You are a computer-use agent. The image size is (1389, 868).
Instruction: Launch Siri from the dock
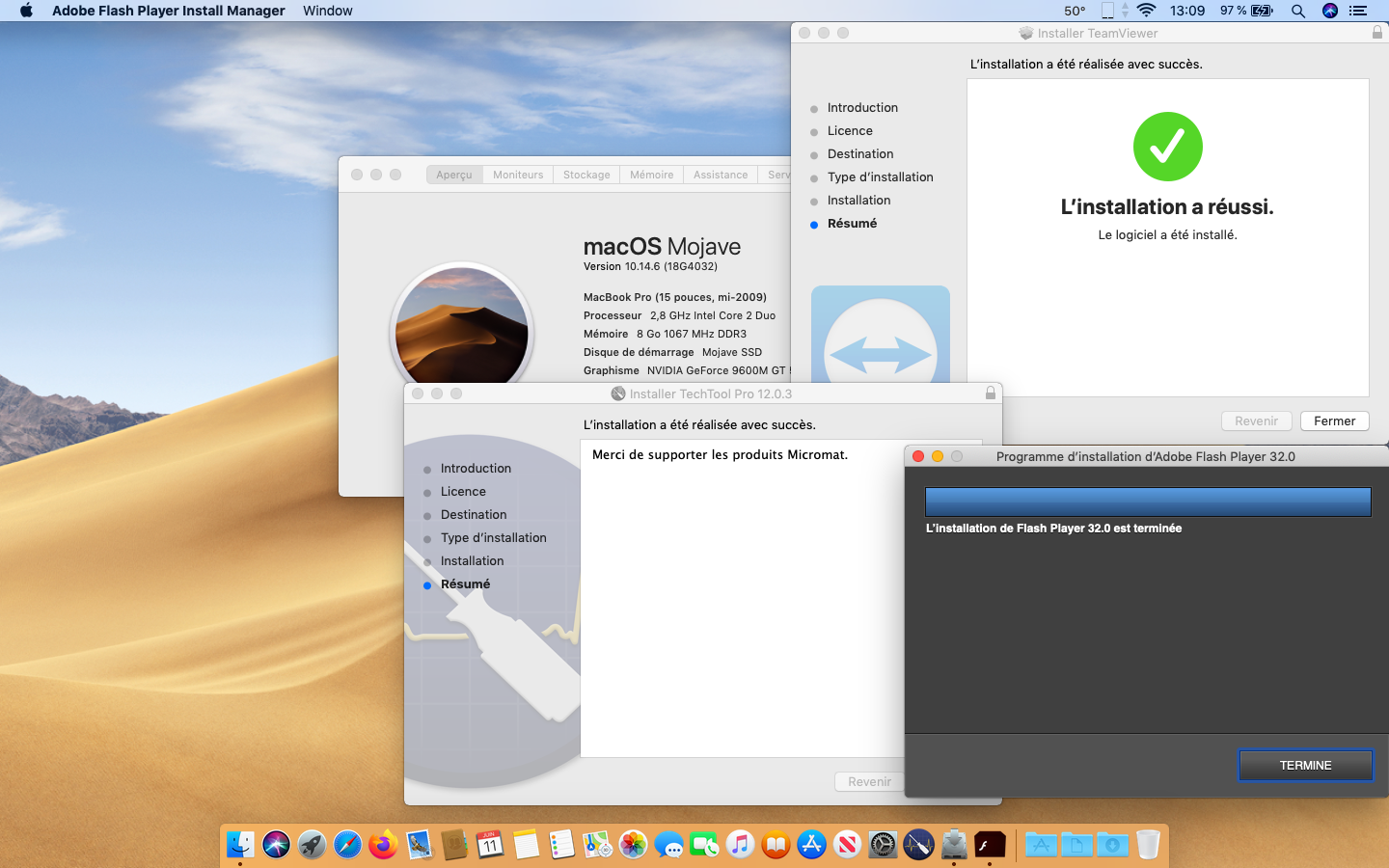276,845
